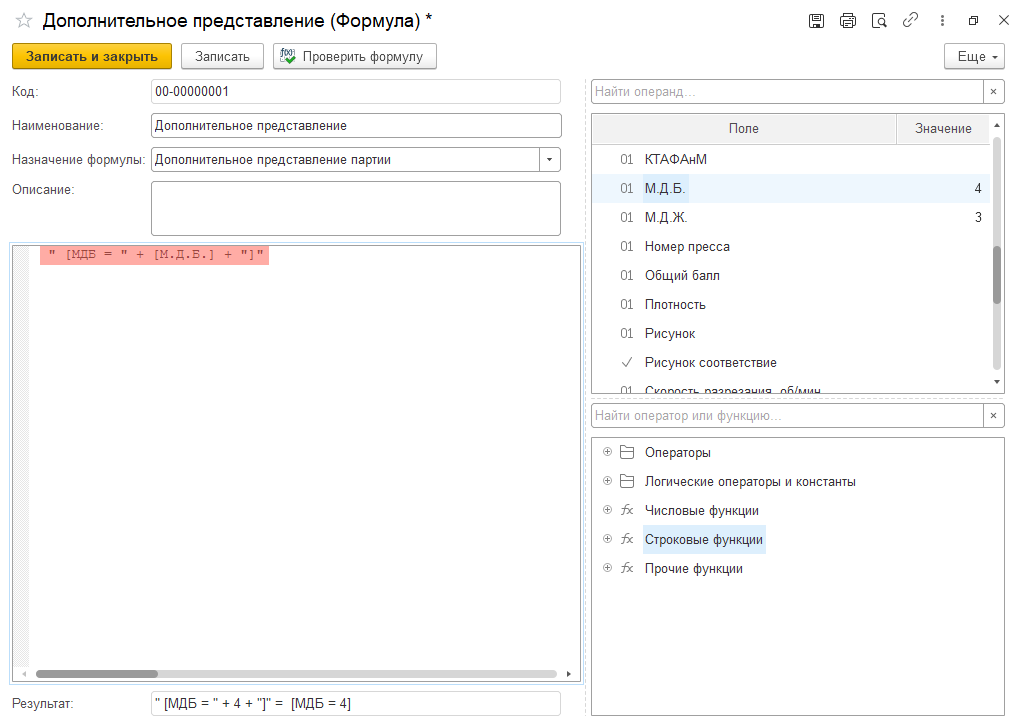This screenshot has height=728, width=1024.
Task: Click the printer icon in header
Action: [848, 21]
